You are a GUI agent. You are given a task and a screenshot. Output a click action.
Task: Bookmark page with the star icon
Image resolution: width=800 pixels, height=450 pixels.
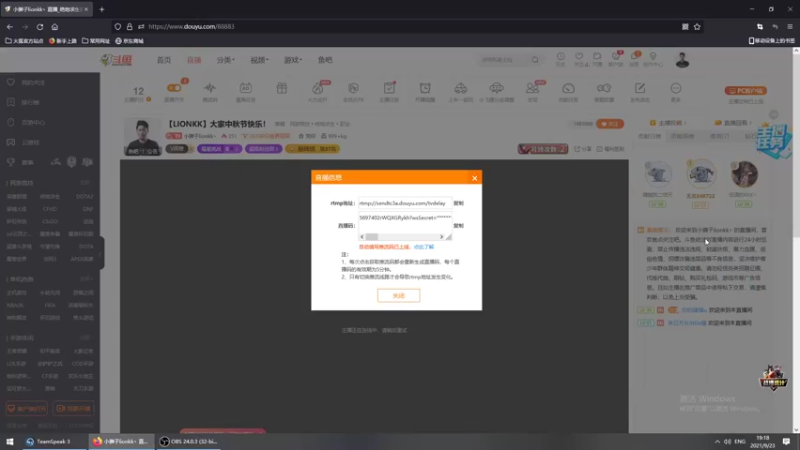pyautogui.click(x=697, y=27)
